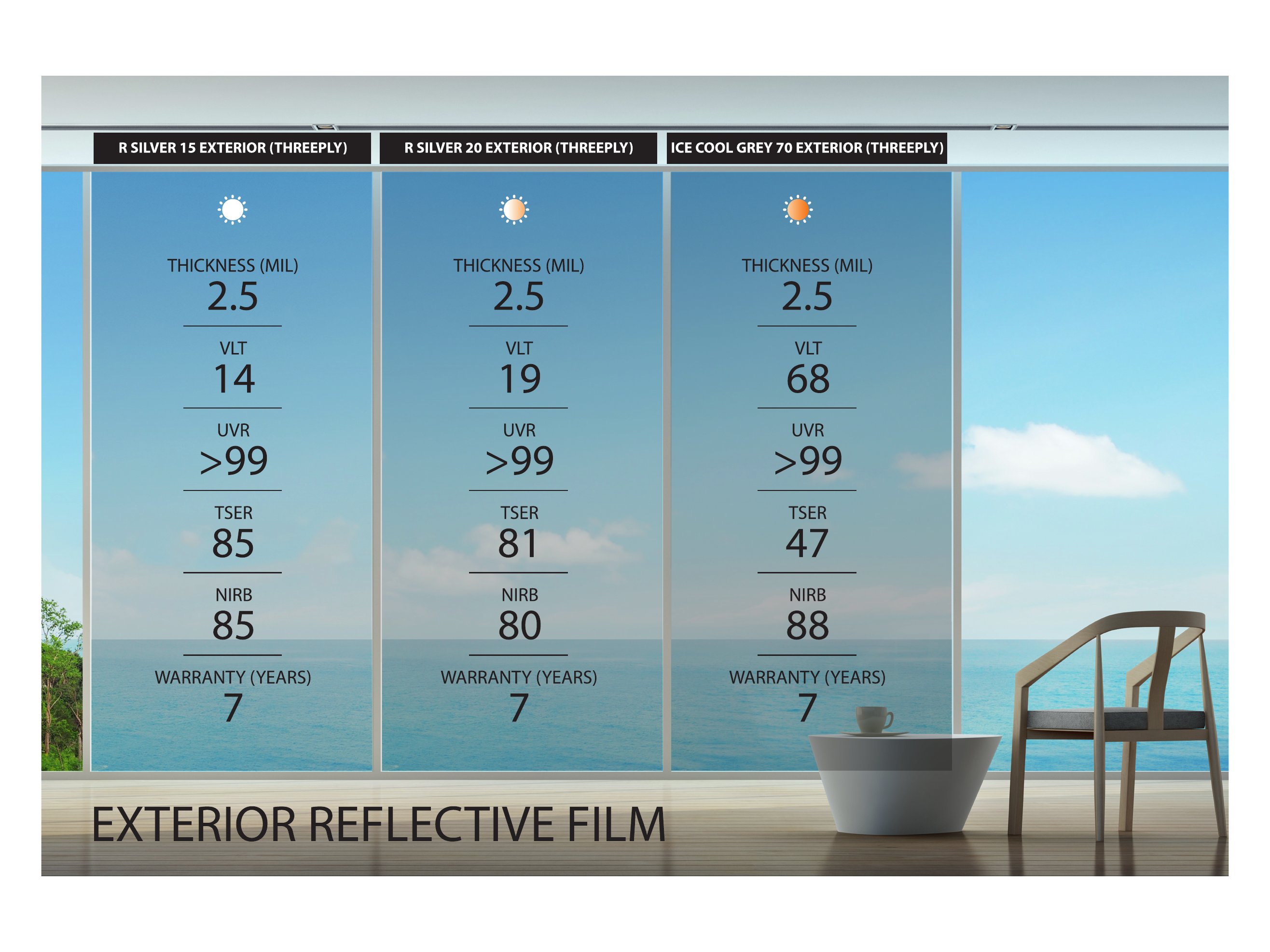The image size is (1270, 952).
Task: Select the R SILVER 15 EXTERIOR header
Action: (233, 148)
